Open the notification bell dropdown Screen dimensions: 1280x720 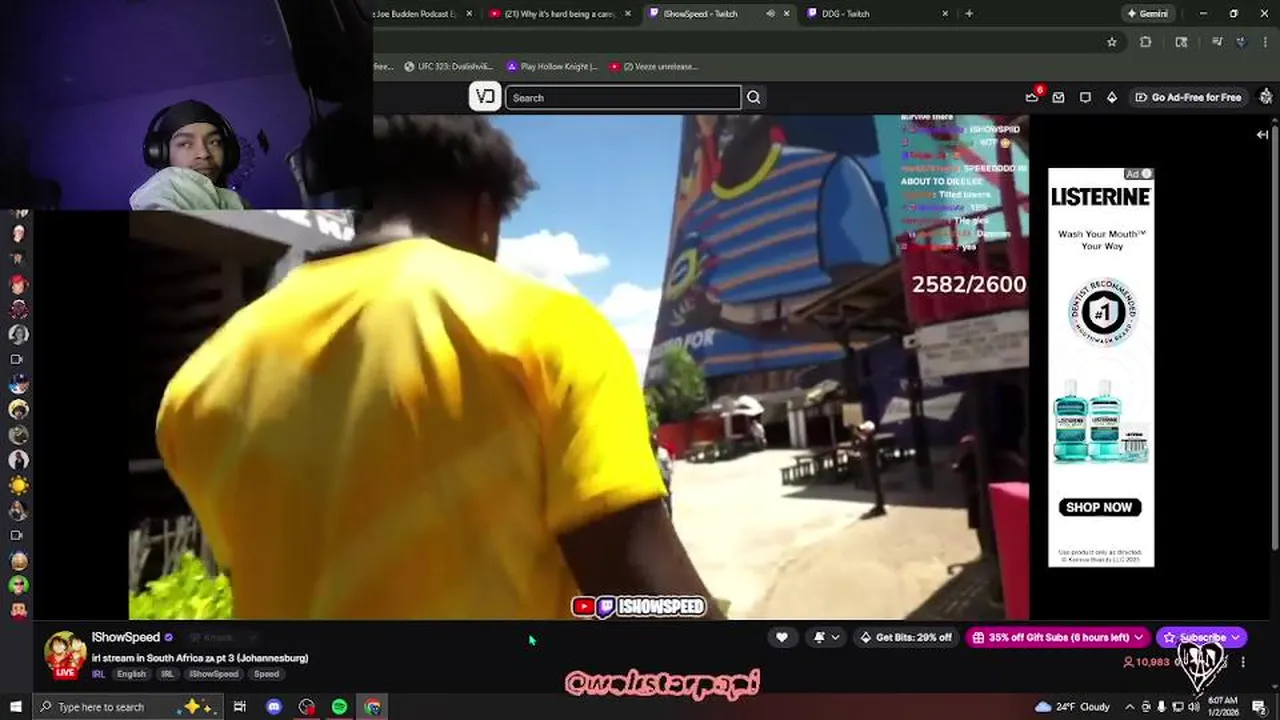(x=827, y=637)
